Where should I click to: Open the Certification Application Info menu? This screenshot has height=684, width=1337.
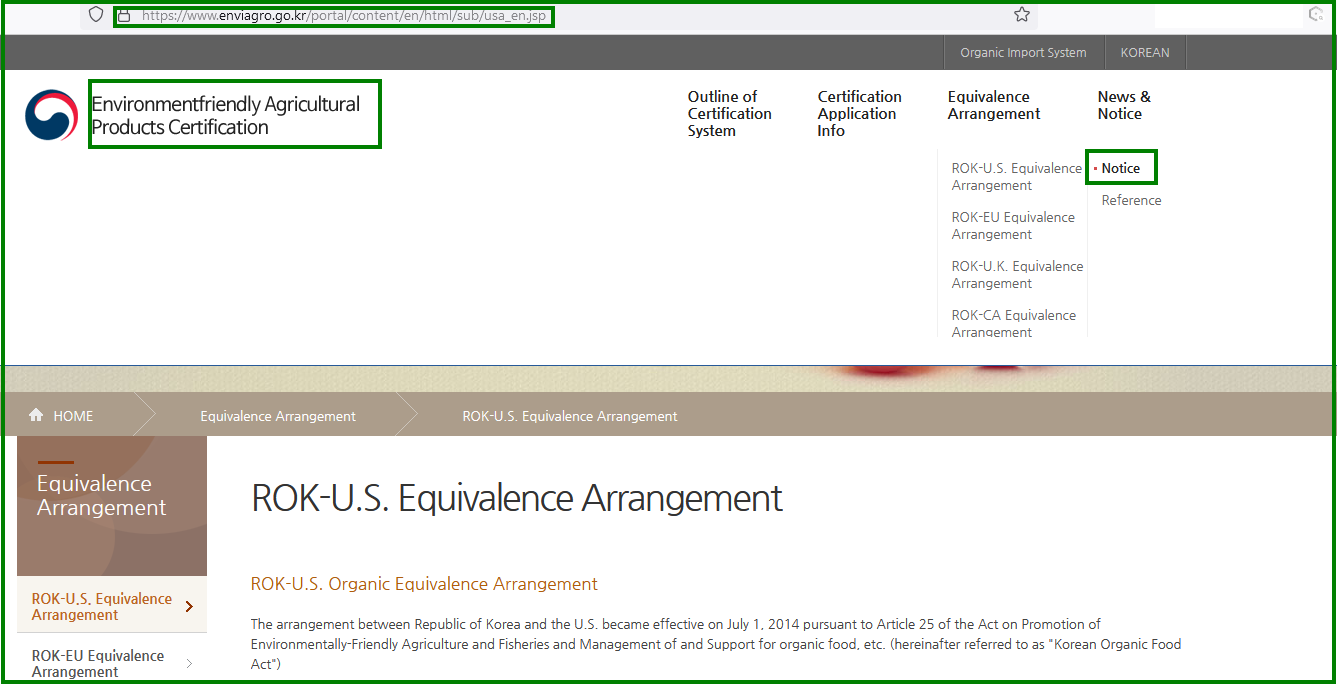pos(859,114)
